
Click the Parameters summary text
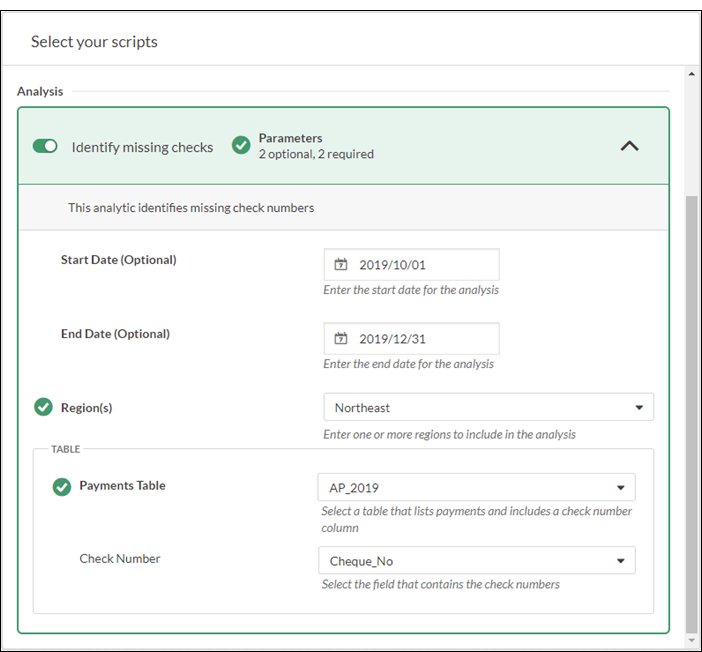pyautogui.click(x=315, y=146)
